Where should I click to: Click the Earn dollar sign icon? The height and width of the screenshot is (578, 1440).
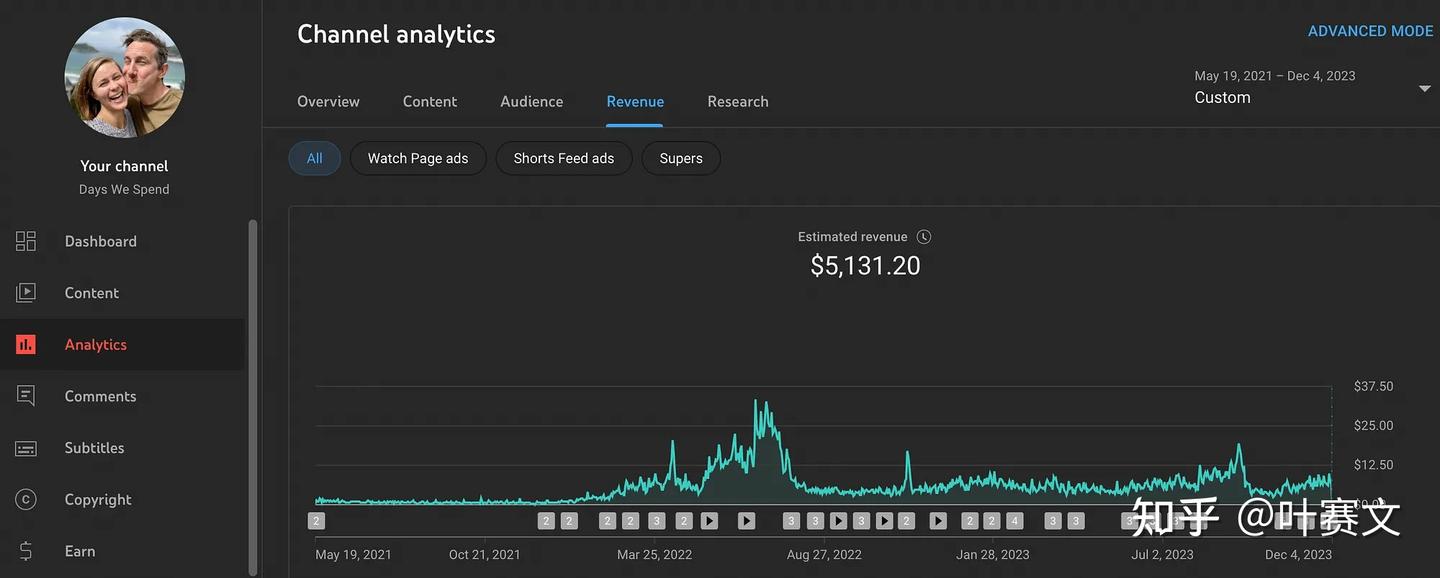[x=26, y=551]
